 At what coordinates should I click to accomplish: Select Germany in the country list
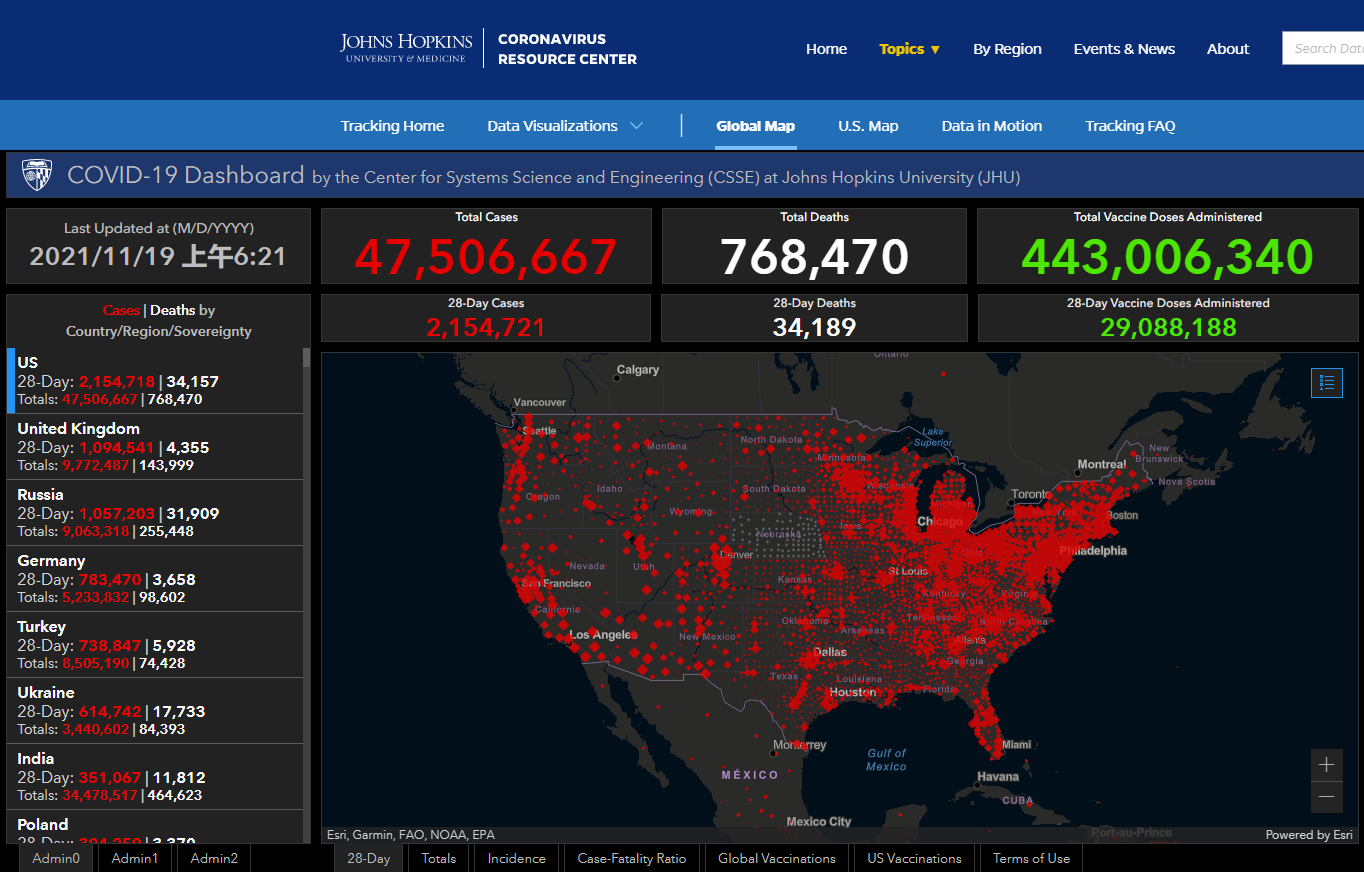click(155, 579)
